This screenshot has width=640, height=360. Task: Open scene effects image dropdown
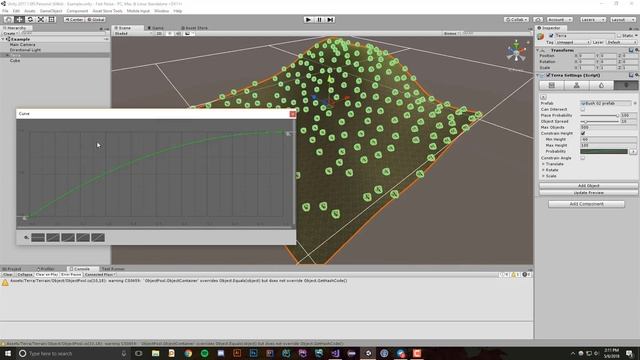(189, 33)
